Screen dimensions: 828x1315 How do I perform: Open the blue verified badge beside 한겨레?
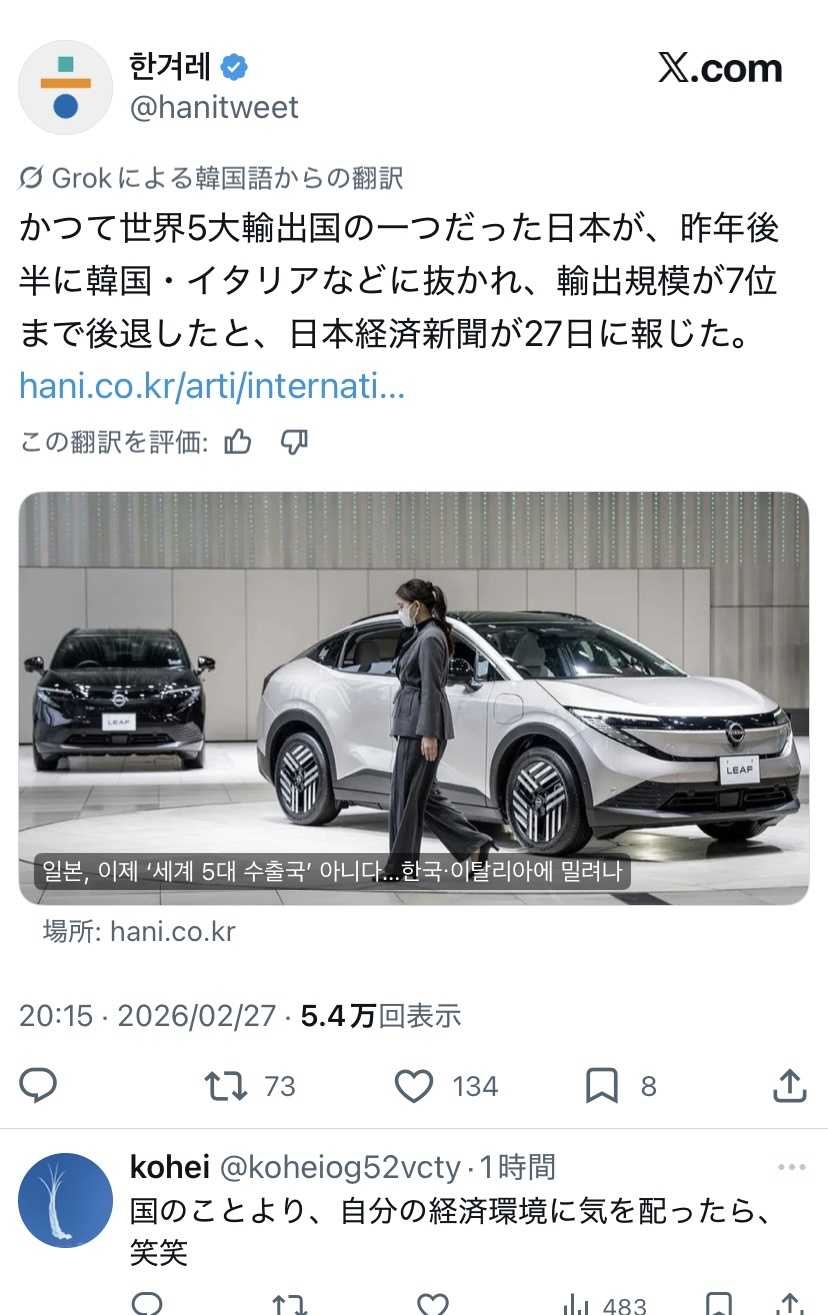tap(234, 67)
